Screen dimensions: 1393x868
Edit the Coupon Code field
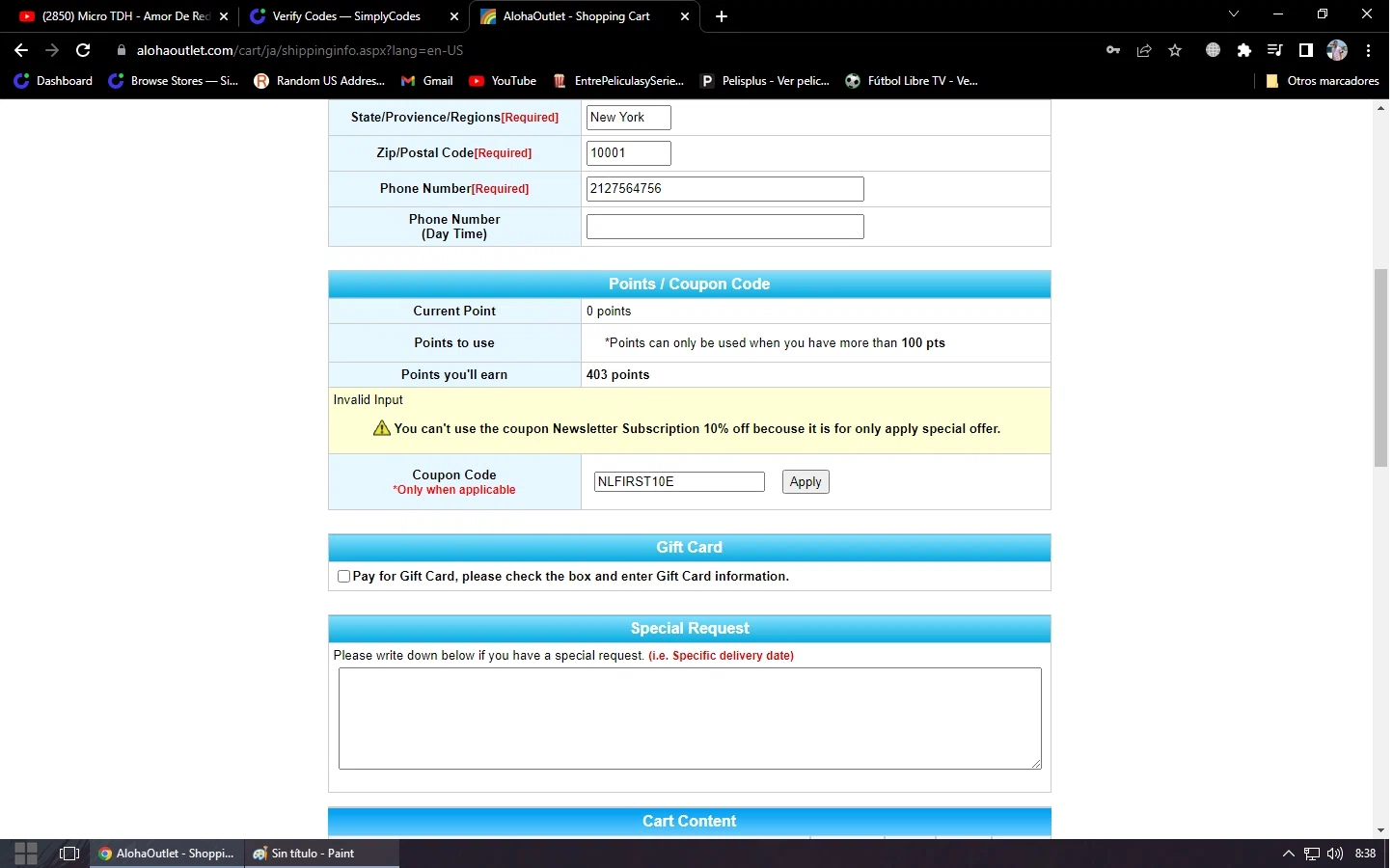[679, 482]
